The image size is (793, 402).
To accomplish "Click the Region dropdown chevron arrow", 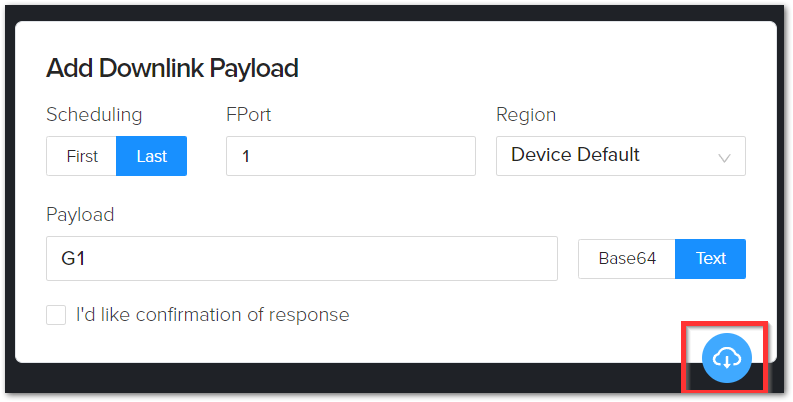I will 724,158.
